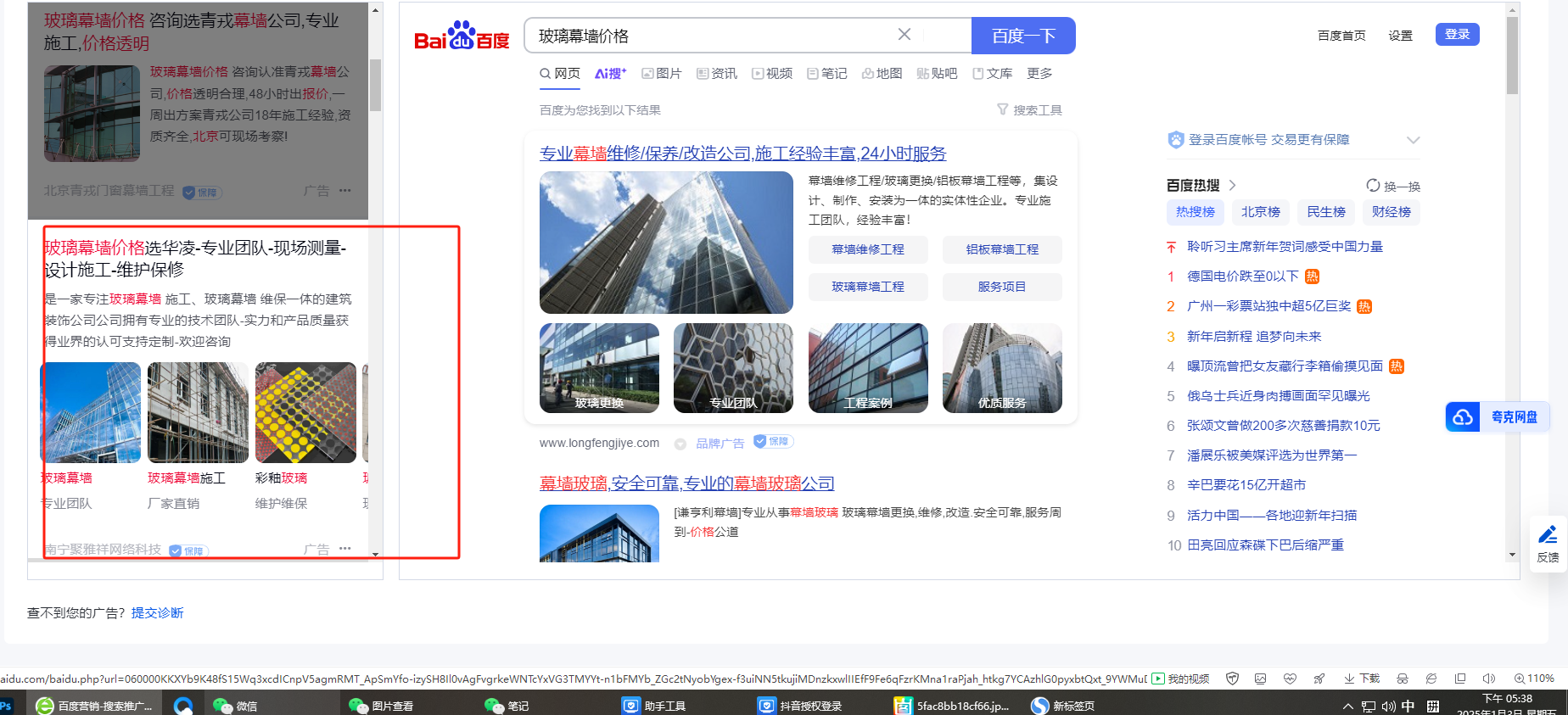Refresh hot searches with the 换一换 icon
The image size is (1568, 715).
click(1373, 185)
